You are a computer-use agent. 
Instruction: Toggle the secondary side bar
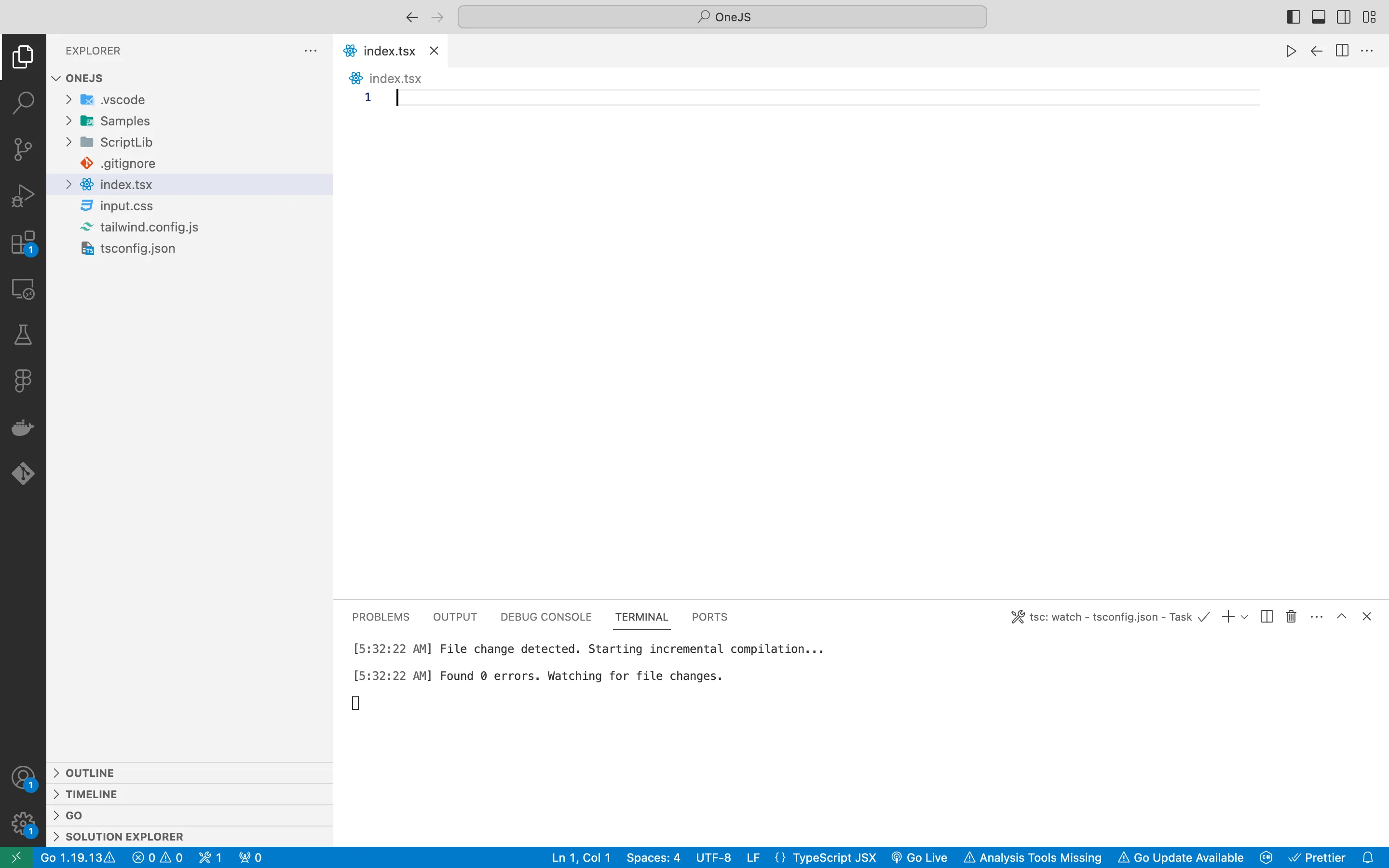tap(1344, 17)
